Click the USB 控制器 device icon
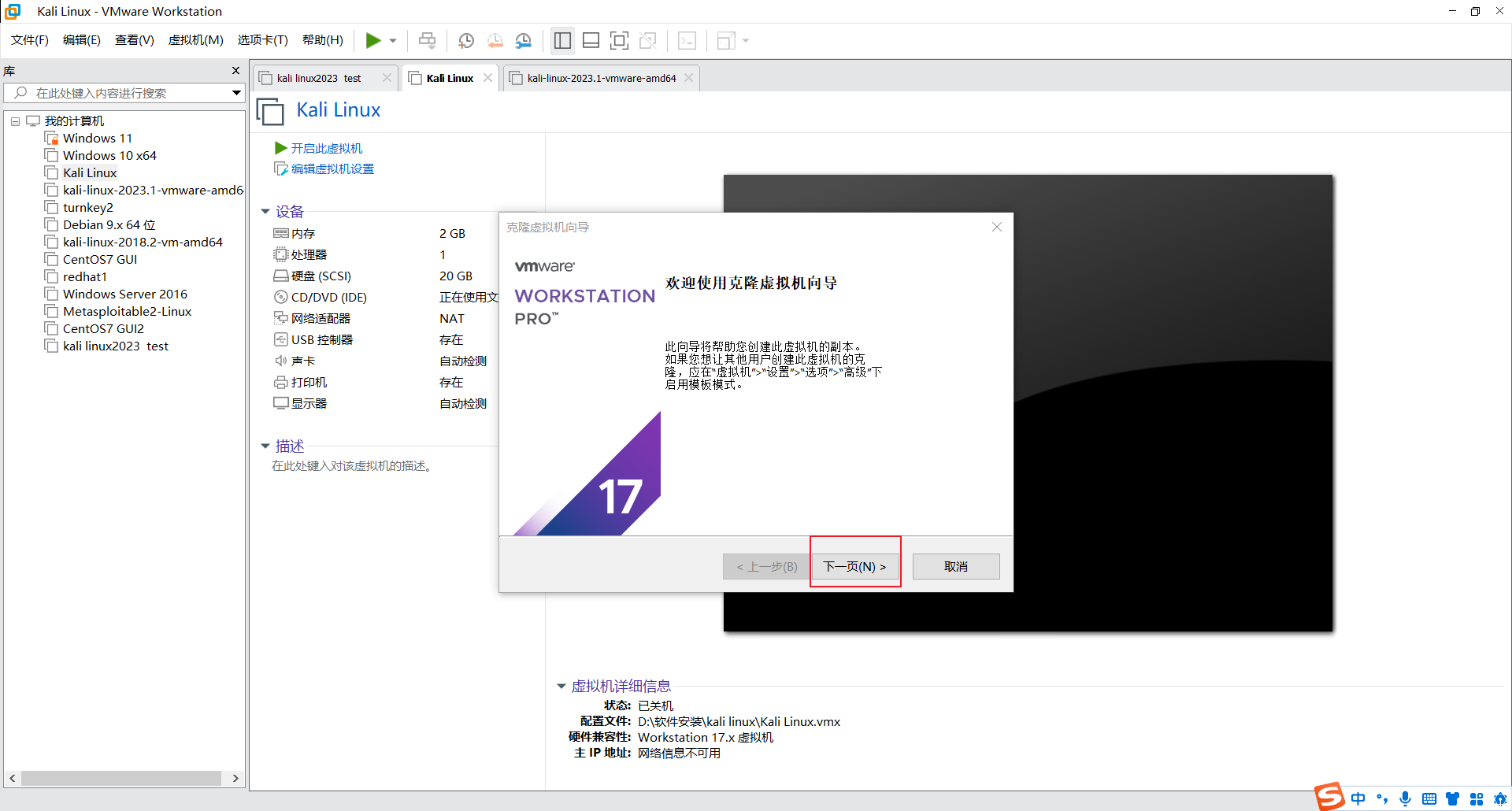The image size is (1512, 811). [x=281, y=339]
